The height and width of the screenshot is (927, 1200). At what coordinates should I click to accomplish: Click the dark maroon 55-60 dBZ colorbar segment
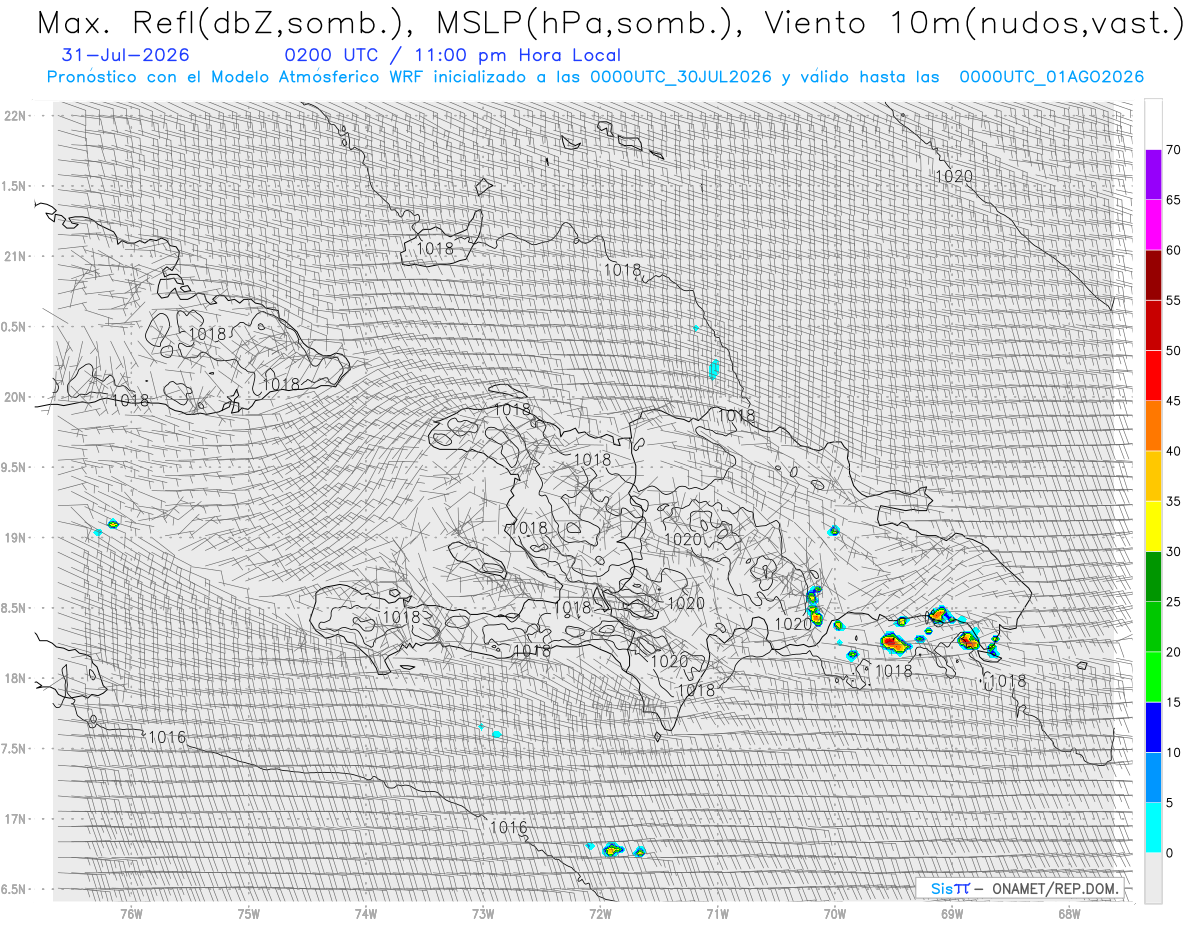(x=1153, y=275)
